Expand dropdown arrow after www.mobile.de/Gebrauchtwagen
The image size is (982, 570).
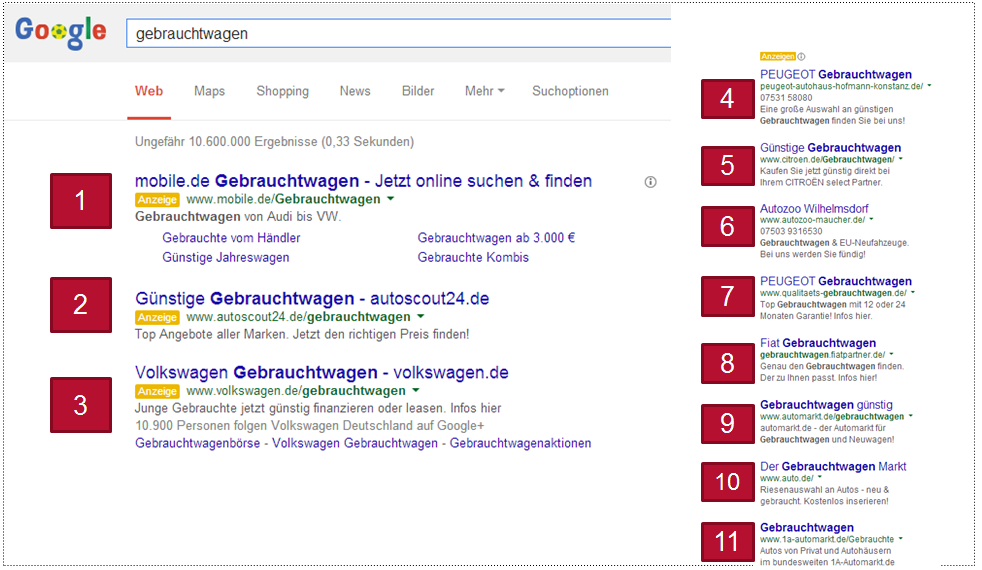point(390,199)
